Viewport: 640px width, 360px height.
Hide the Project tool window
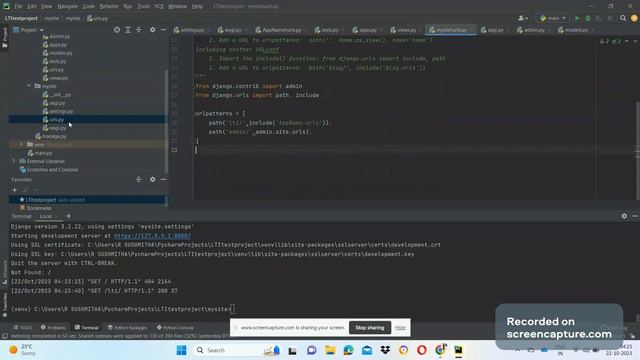(x=163, y=30)
